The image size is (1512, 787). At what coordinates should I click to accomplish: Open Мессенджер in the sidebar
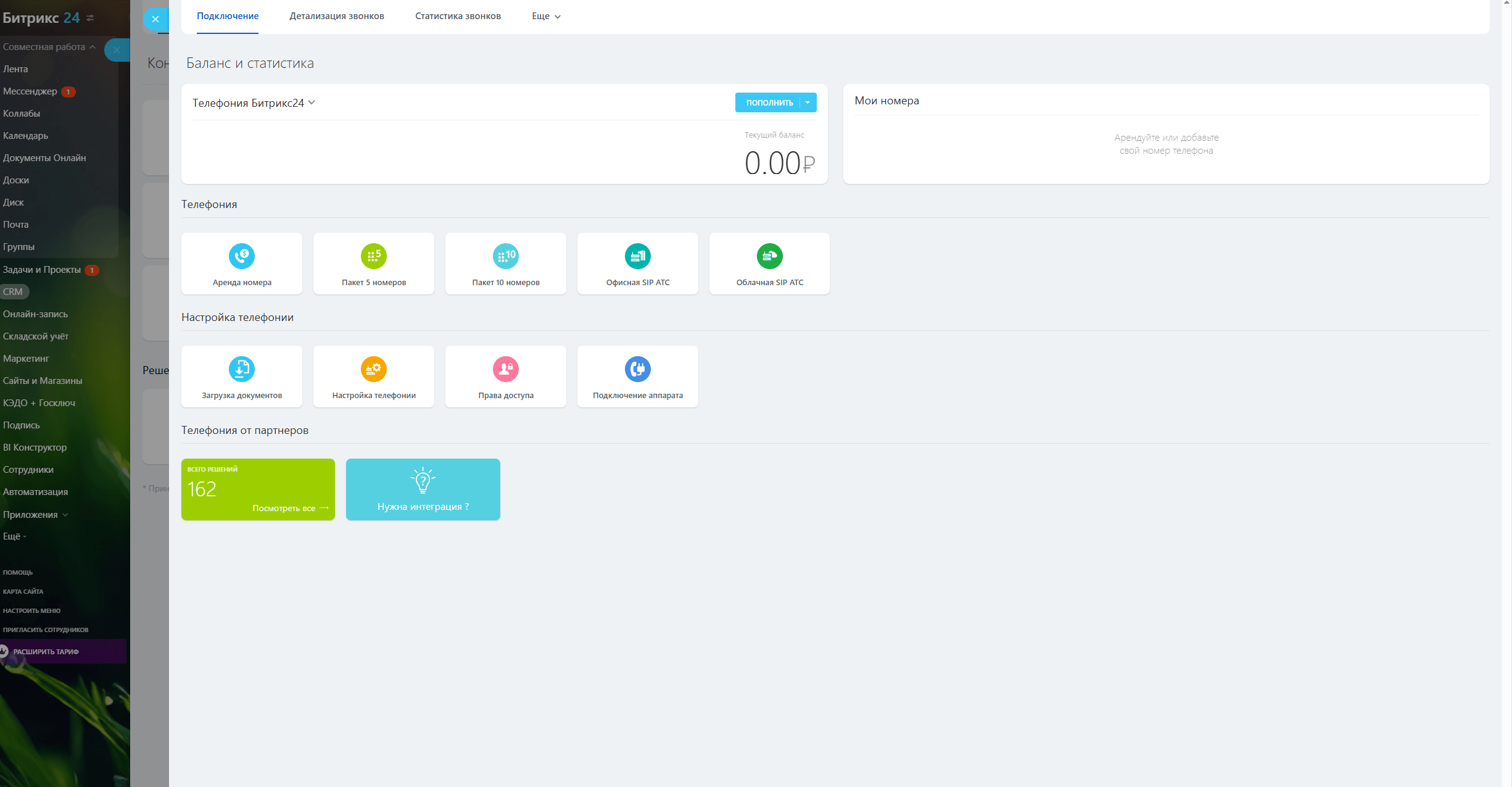click(x=30, y=91)
